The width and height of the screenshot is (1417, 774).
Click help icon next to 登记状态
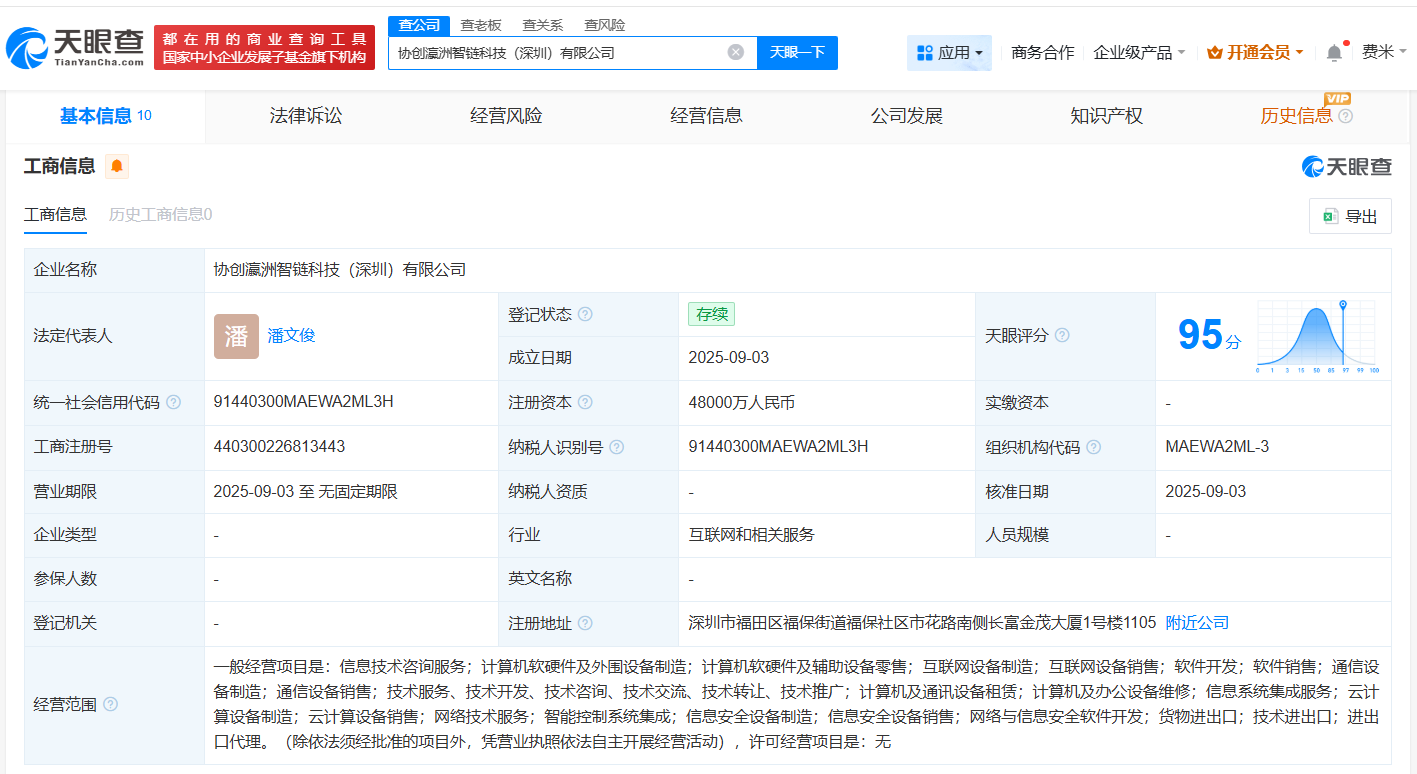pos(585,314)
